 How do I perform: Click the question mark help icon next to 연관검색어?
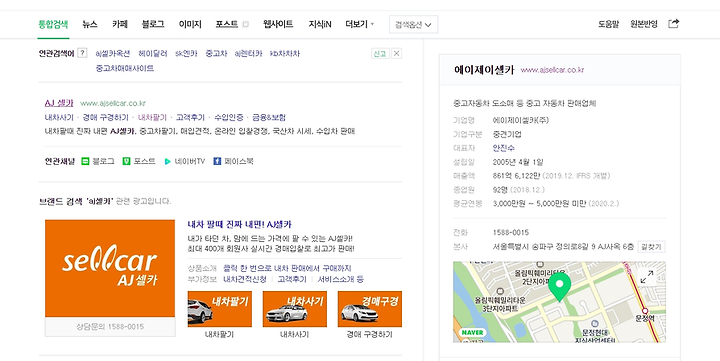(x=82, y=53)
